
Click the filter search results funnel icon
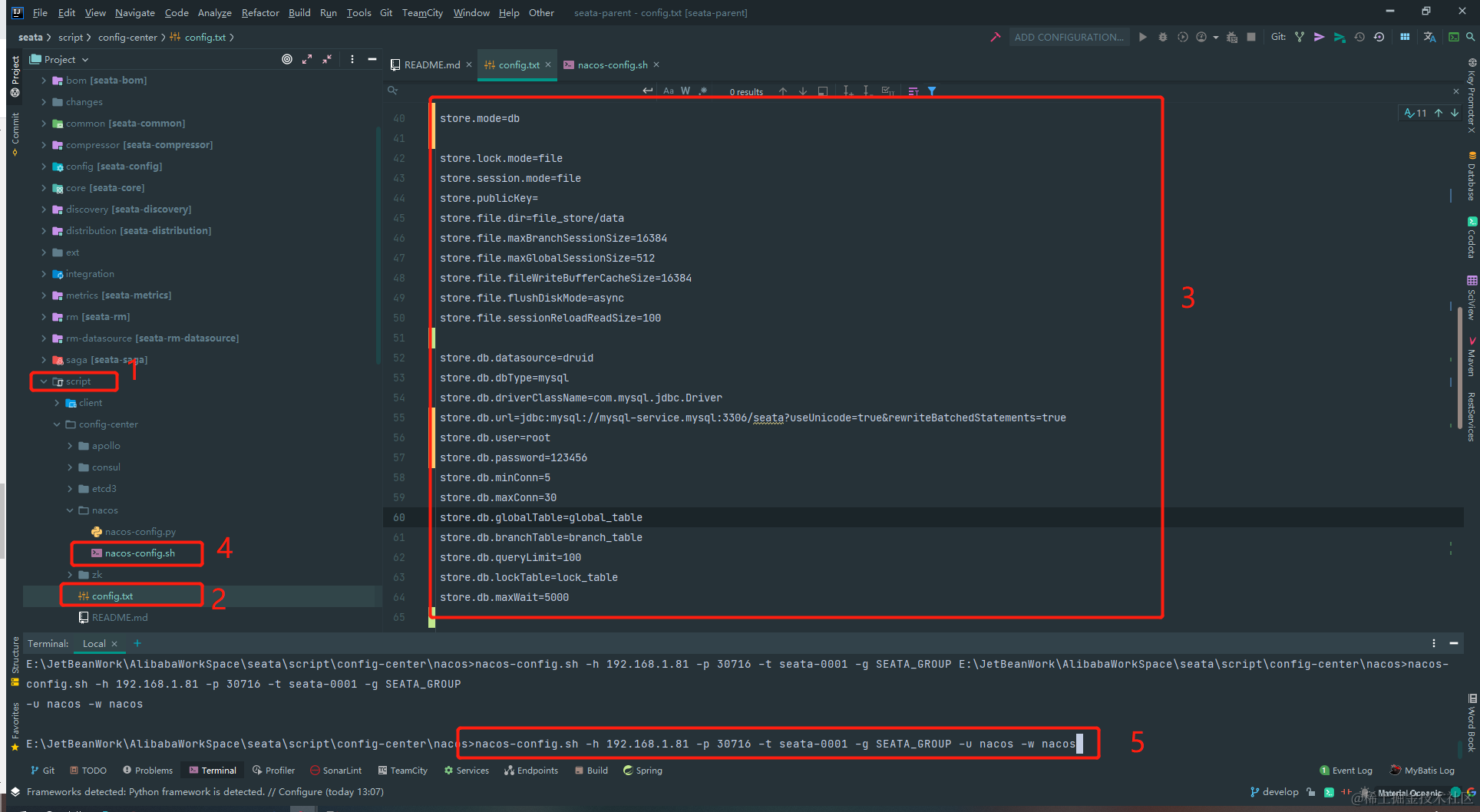point(932,91)
